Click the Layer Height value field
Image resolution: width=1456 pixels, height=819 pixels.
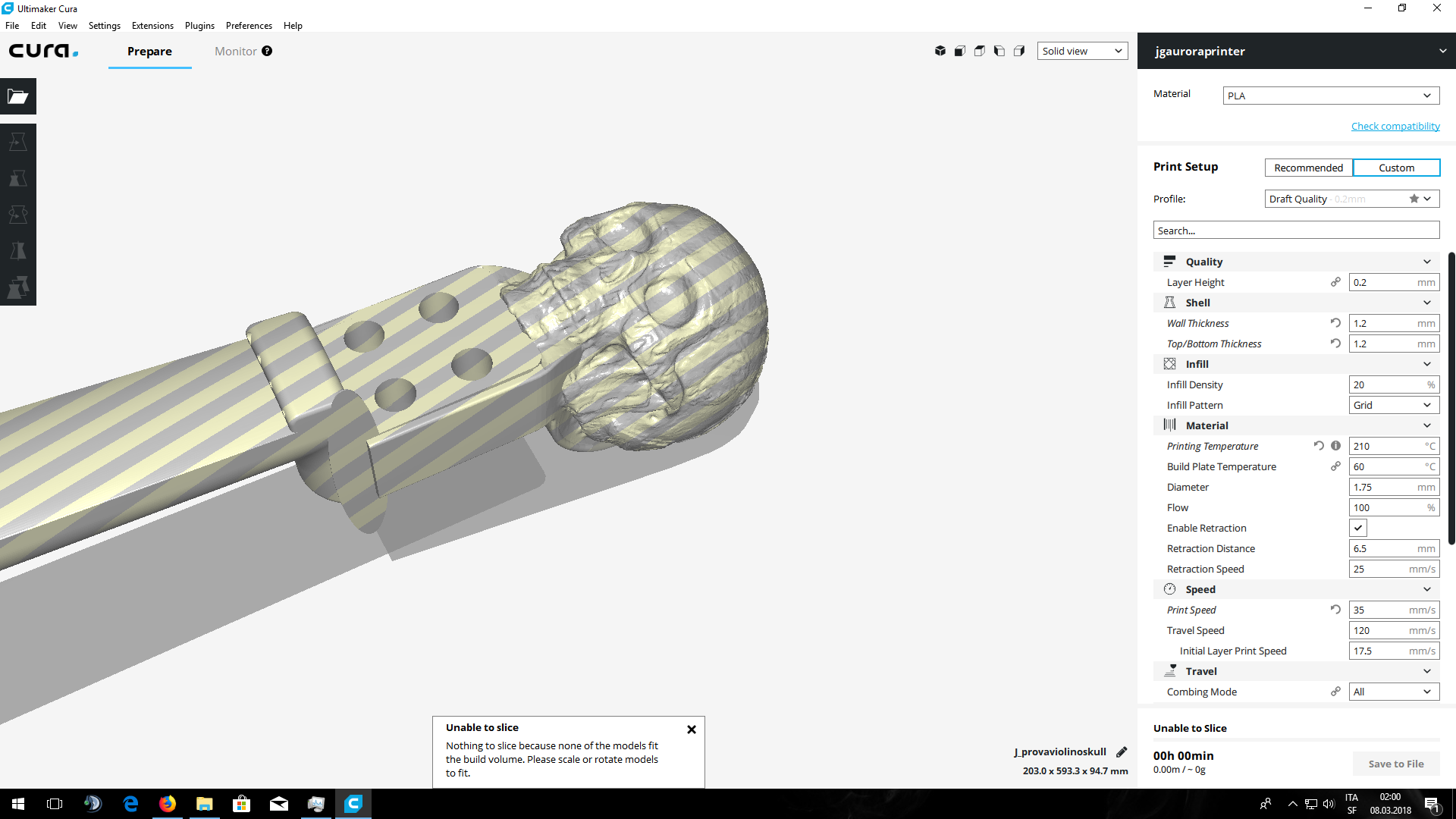click(x=1394, y=282)
